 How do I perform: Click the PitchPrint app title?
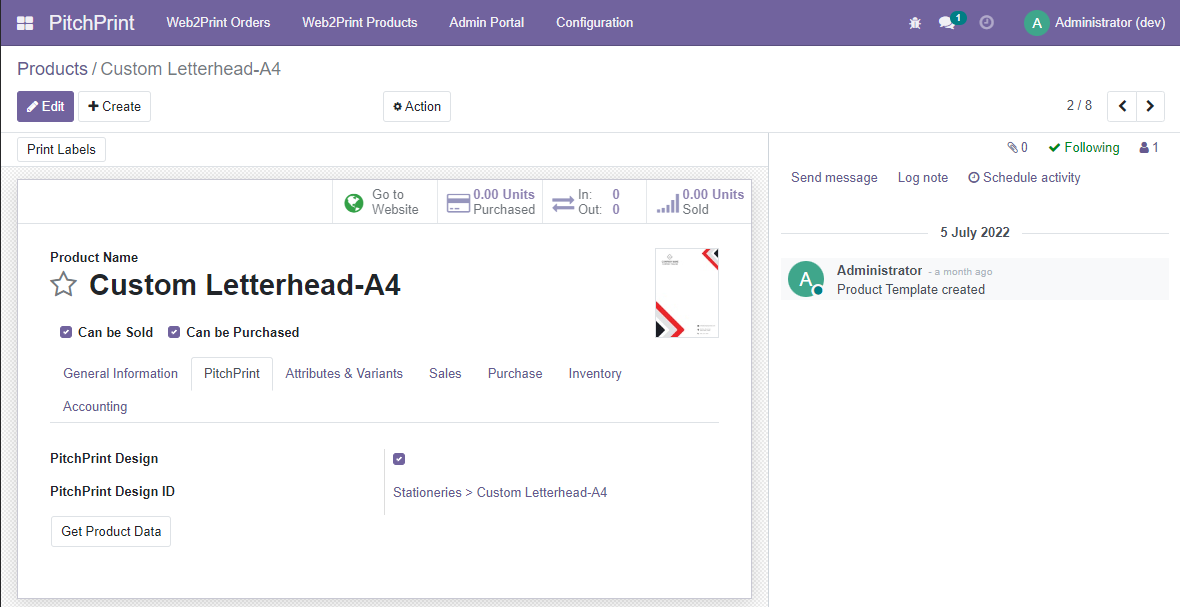coord(91,23)
